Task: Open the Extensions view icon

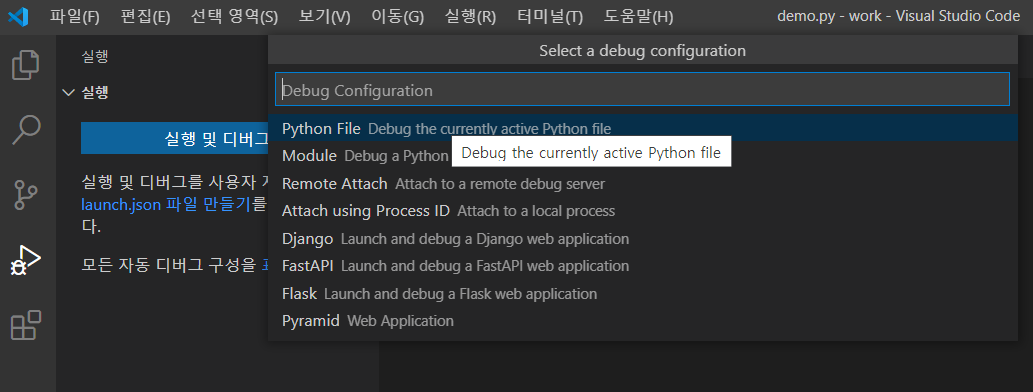Action: click(x=26, y=325)
